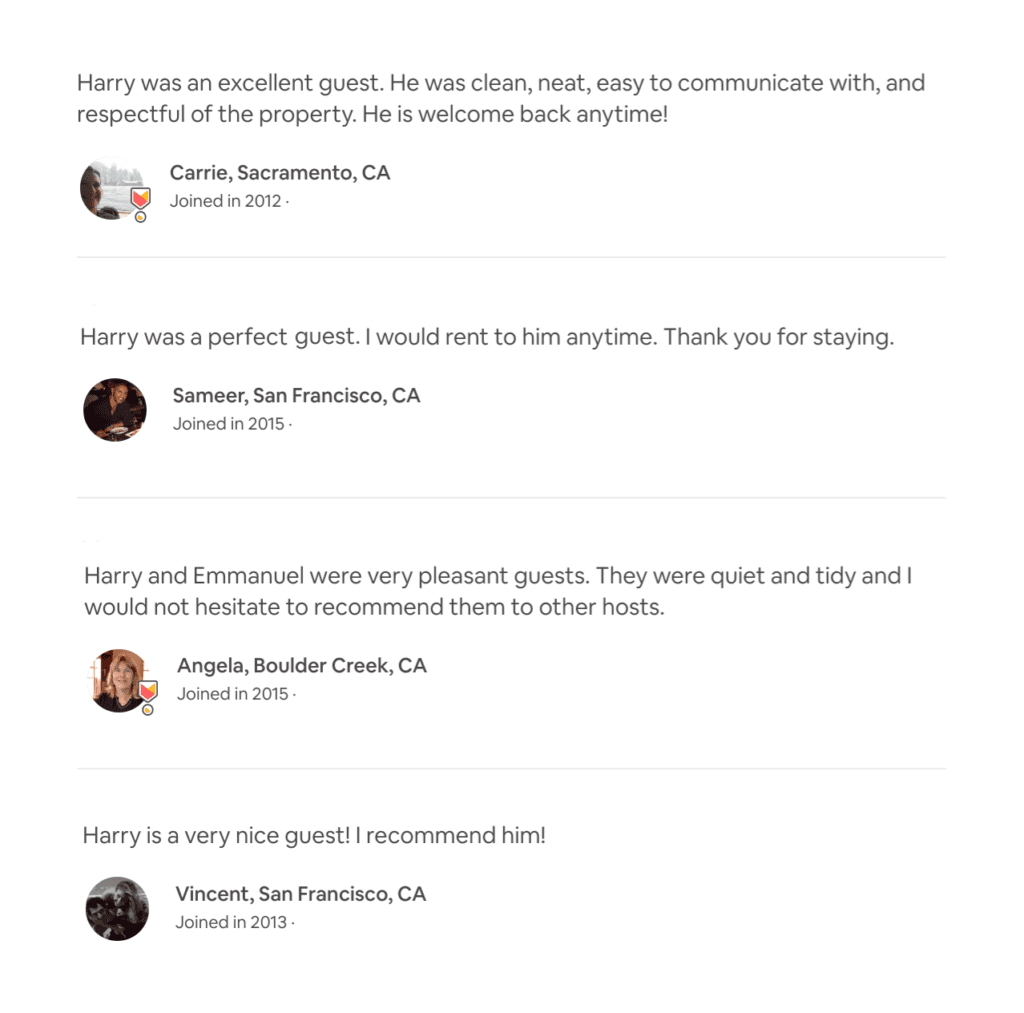Viewport: 1024px width, 1013px height.
Task: Click Angela's Superhost badge icon
Action: [148, 690]
